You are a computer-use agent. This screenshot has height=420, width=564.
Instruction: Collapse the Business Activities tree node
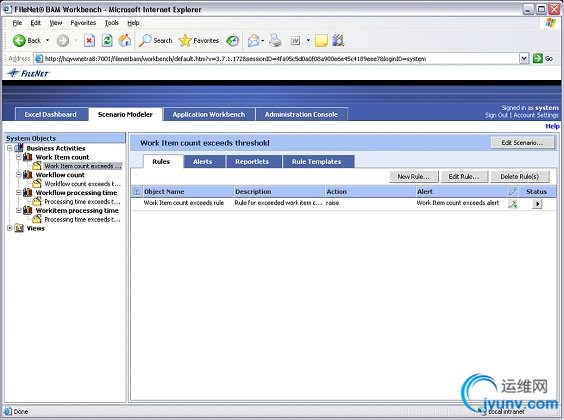[x=10, y=148]
